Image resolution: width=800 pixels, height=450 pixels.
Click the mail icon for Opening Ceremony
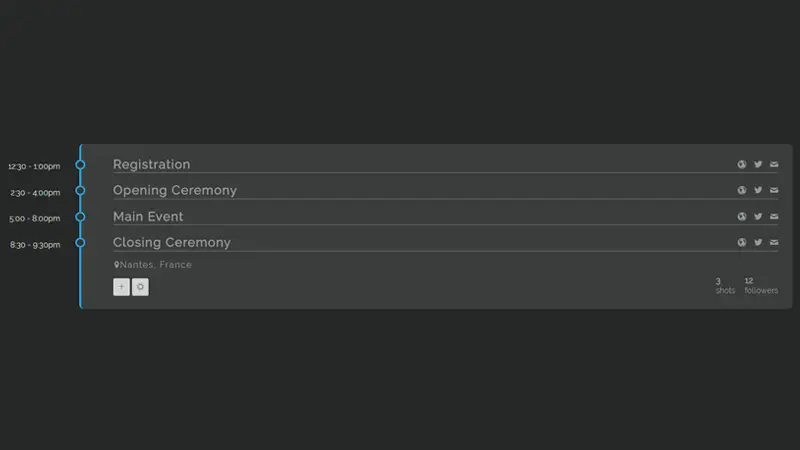[774, 191]
